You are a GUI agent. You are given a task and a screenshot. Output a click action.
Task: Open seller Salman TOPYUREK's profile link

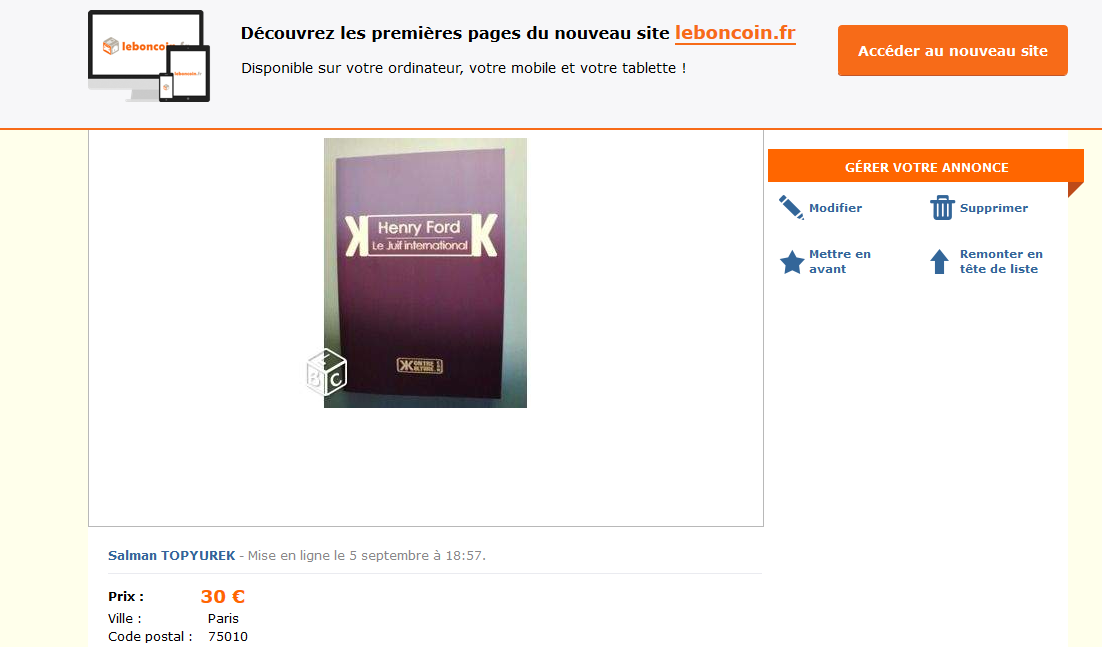(x=171, y=556)
